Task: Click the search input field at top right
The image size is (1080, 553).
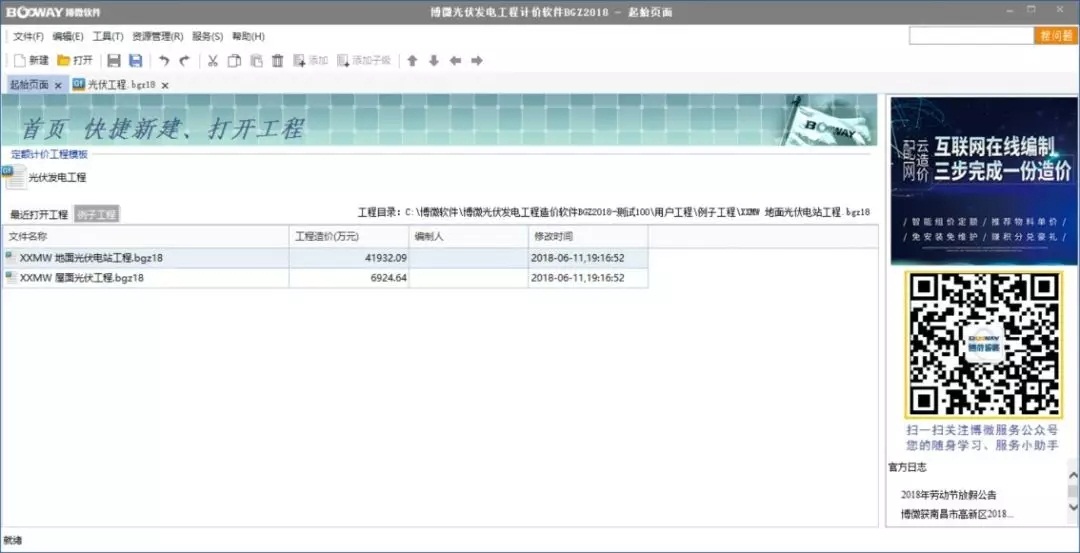Action: (x=971, y=36)
